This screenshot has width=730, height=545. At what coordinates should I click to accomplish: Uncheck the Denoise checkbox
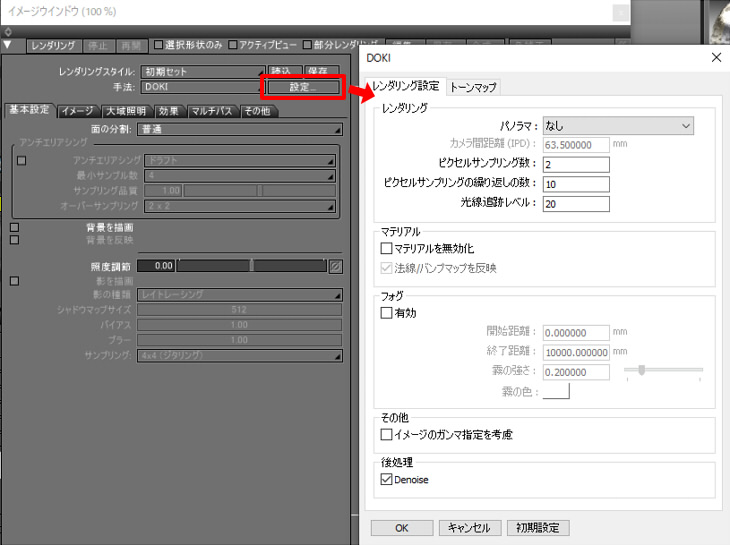pos(386,479)
